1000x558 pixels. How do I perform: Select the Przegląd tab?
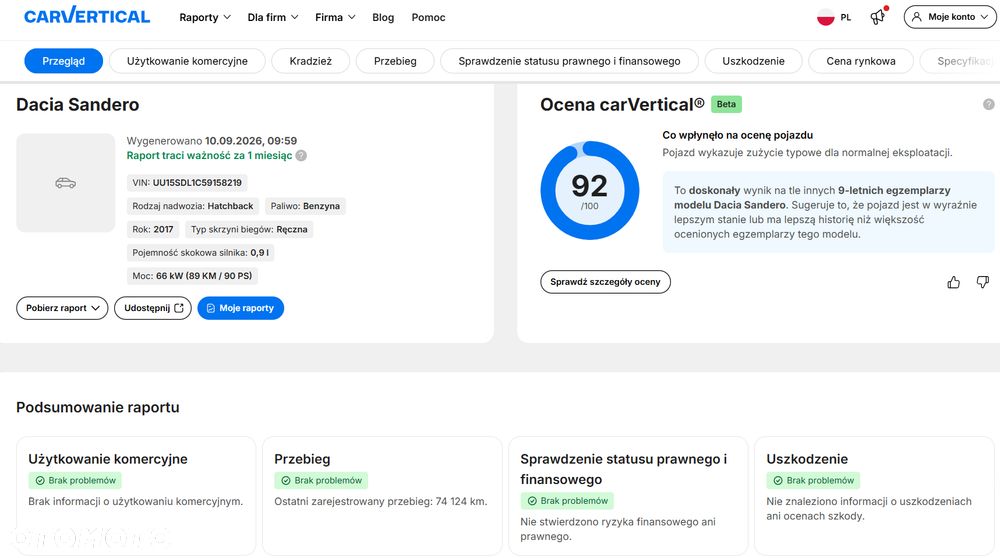point(63,61)
